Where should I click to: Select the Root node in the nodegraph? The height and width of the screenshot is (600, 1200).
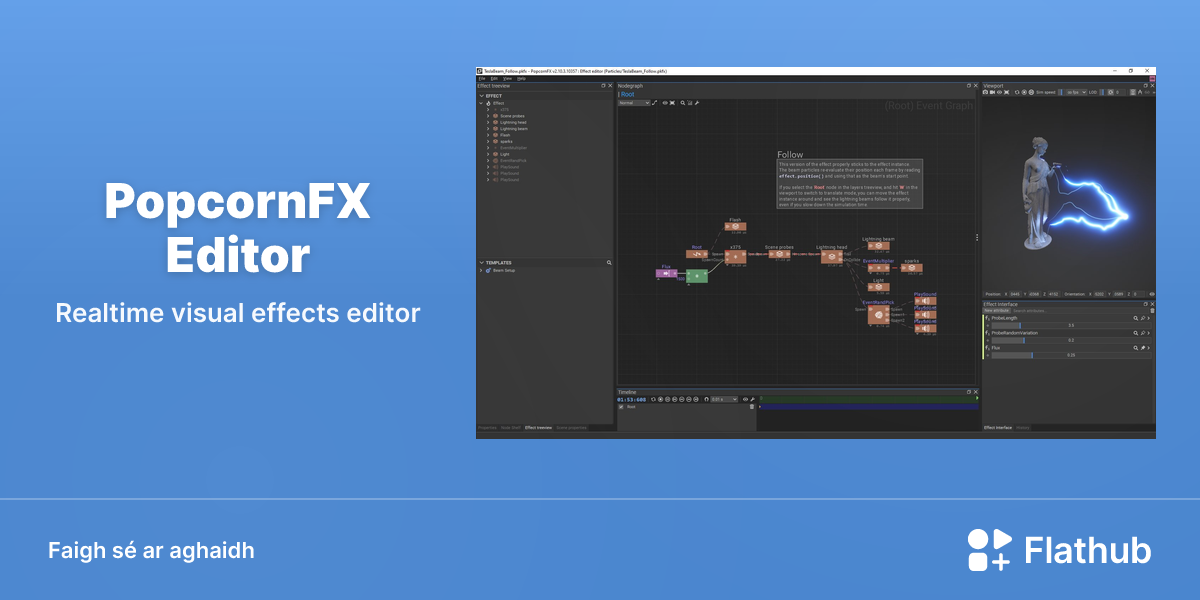(x=697, y=254)
